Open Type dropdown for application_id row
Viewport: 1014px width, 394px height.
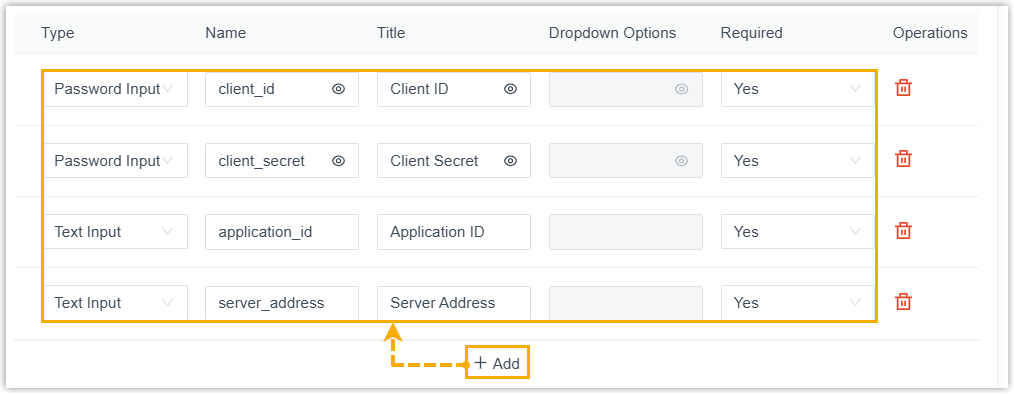[115, 232]
